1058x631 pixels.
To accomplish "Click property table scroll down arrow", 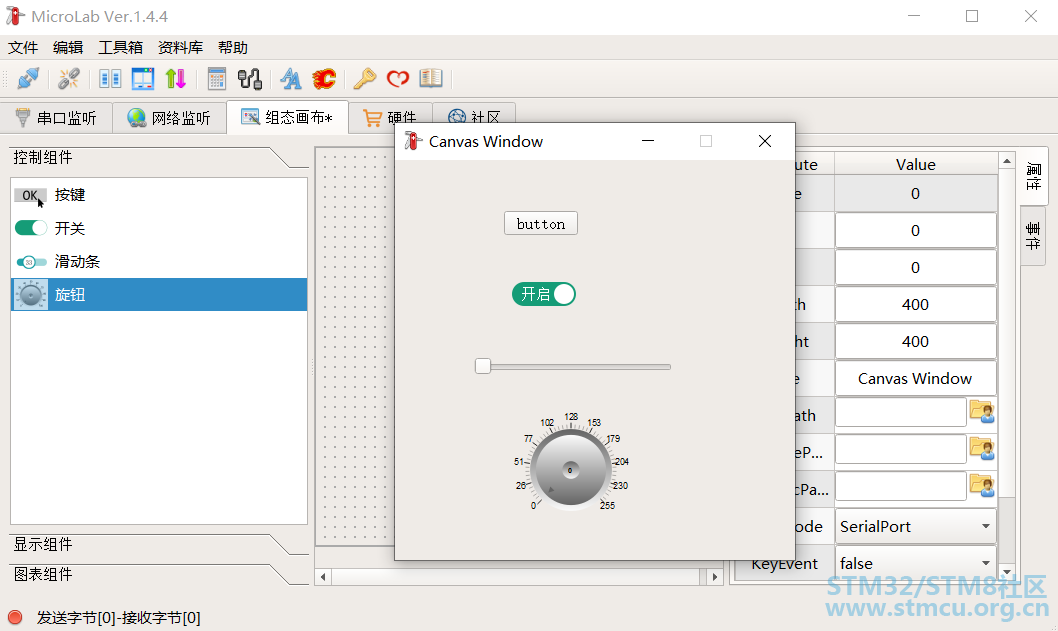I will tap(1007, 572).
